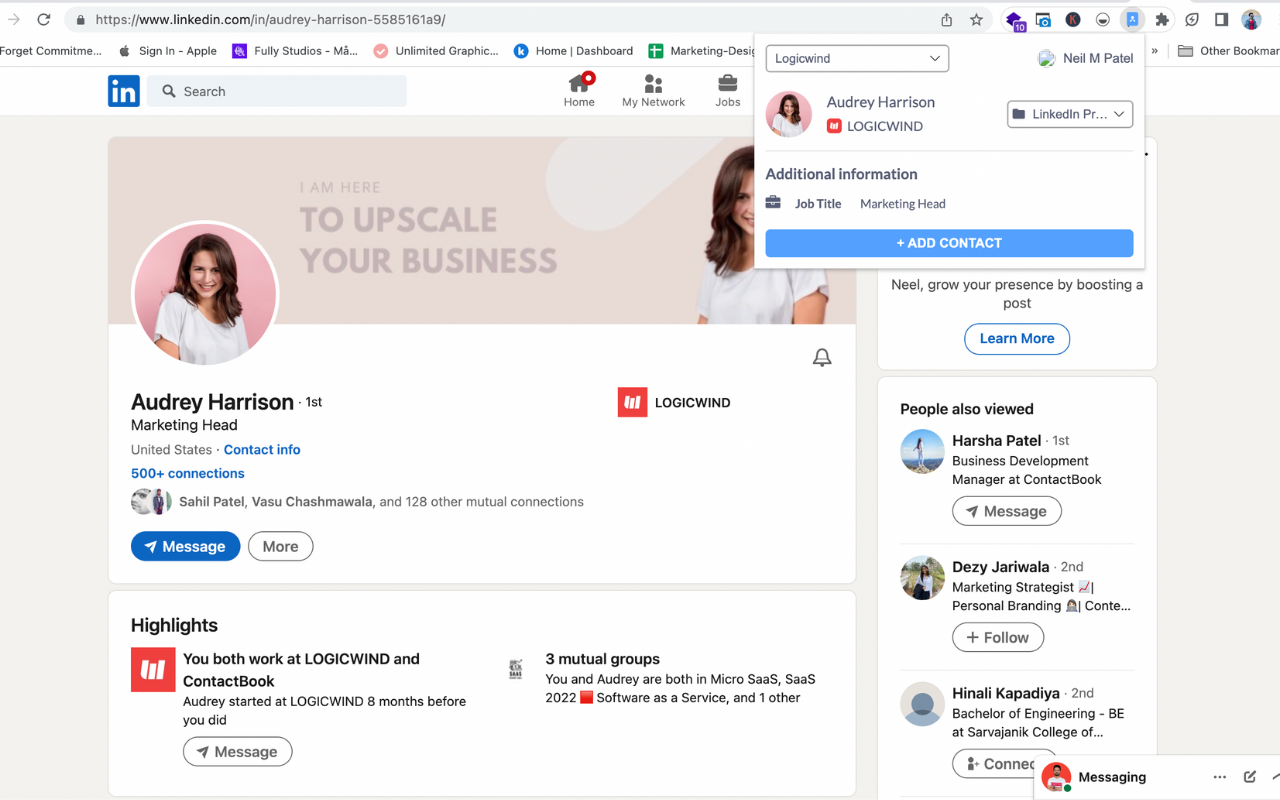
Task: Open the Home tab in LinkedIn navigation
Action: click(x=579, y=90)
